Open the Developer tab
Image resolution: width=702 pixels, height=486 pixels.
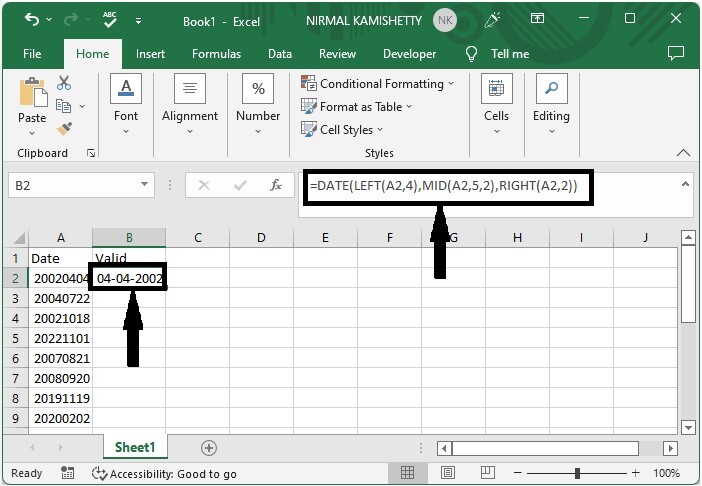tap(409, 54)
